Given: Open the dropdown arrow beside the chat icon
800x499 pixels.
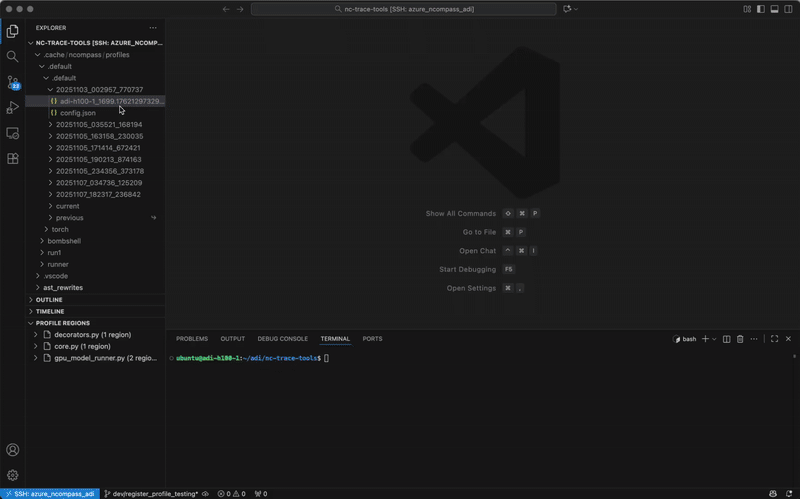Looking at the screenshot, I should [x=576, y=9].
